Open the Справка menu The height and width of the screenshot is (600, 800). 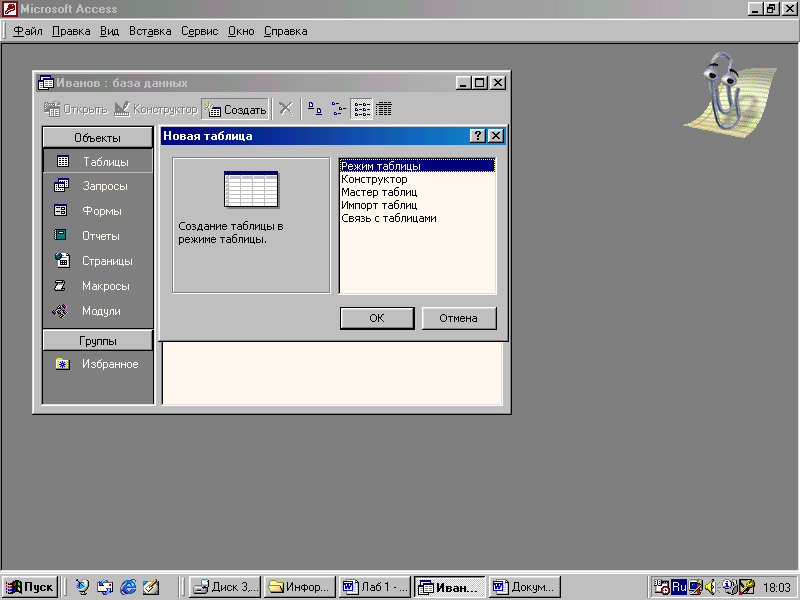(285, 31)
